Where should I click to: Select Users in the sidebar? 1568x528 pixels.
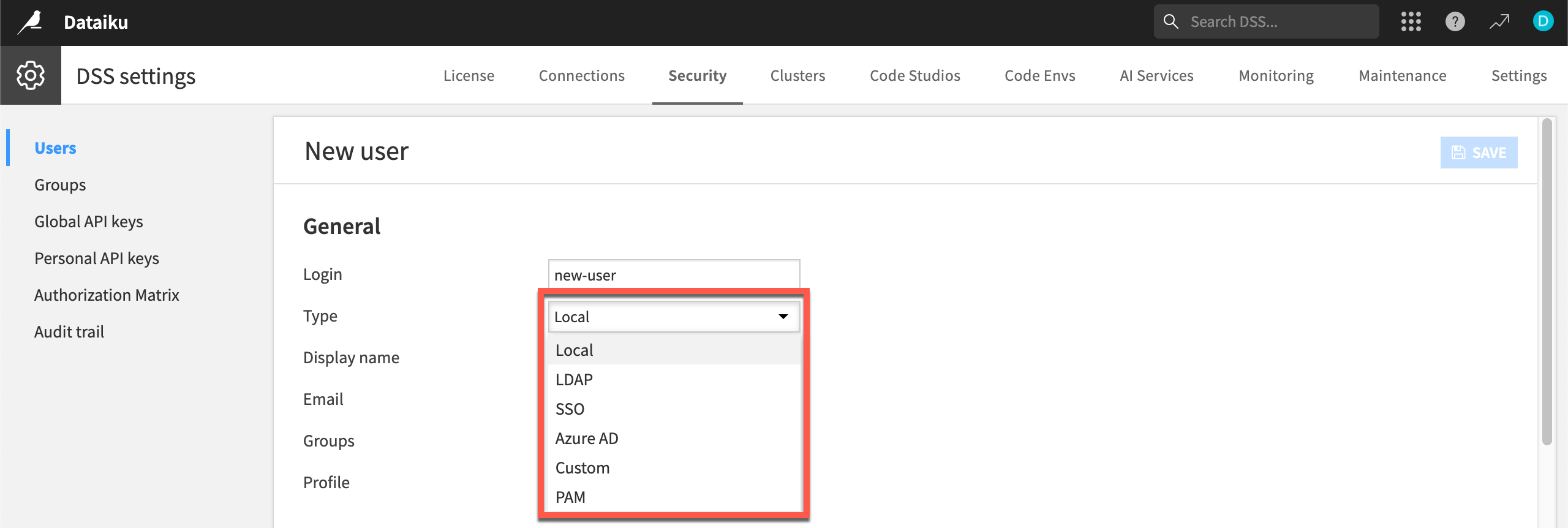pos(55,148)
